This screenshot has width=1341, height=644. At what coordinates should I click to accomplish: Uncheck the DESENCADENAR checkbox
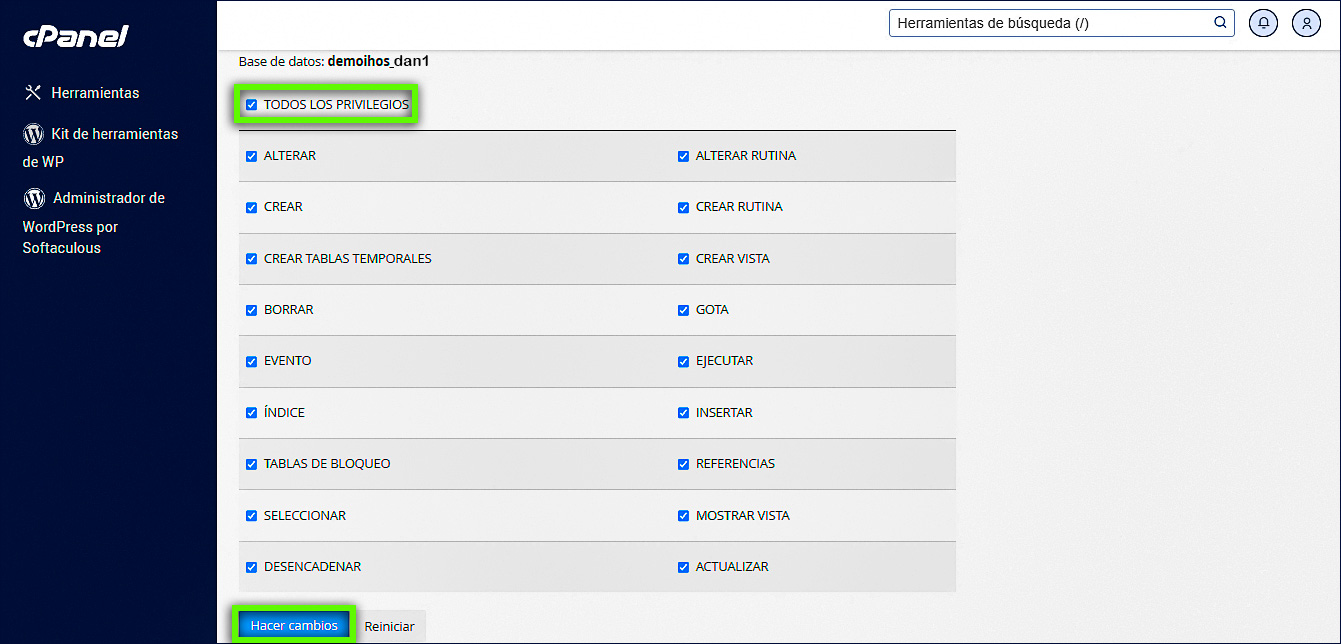(x=252, y=567)
